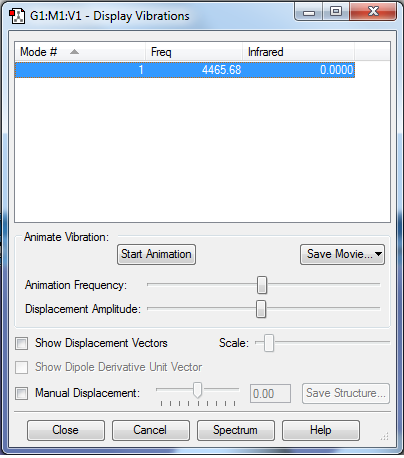404x458 pixels.
Task: Open the Save Movie dropdown arrow
Action: [378, 254]
